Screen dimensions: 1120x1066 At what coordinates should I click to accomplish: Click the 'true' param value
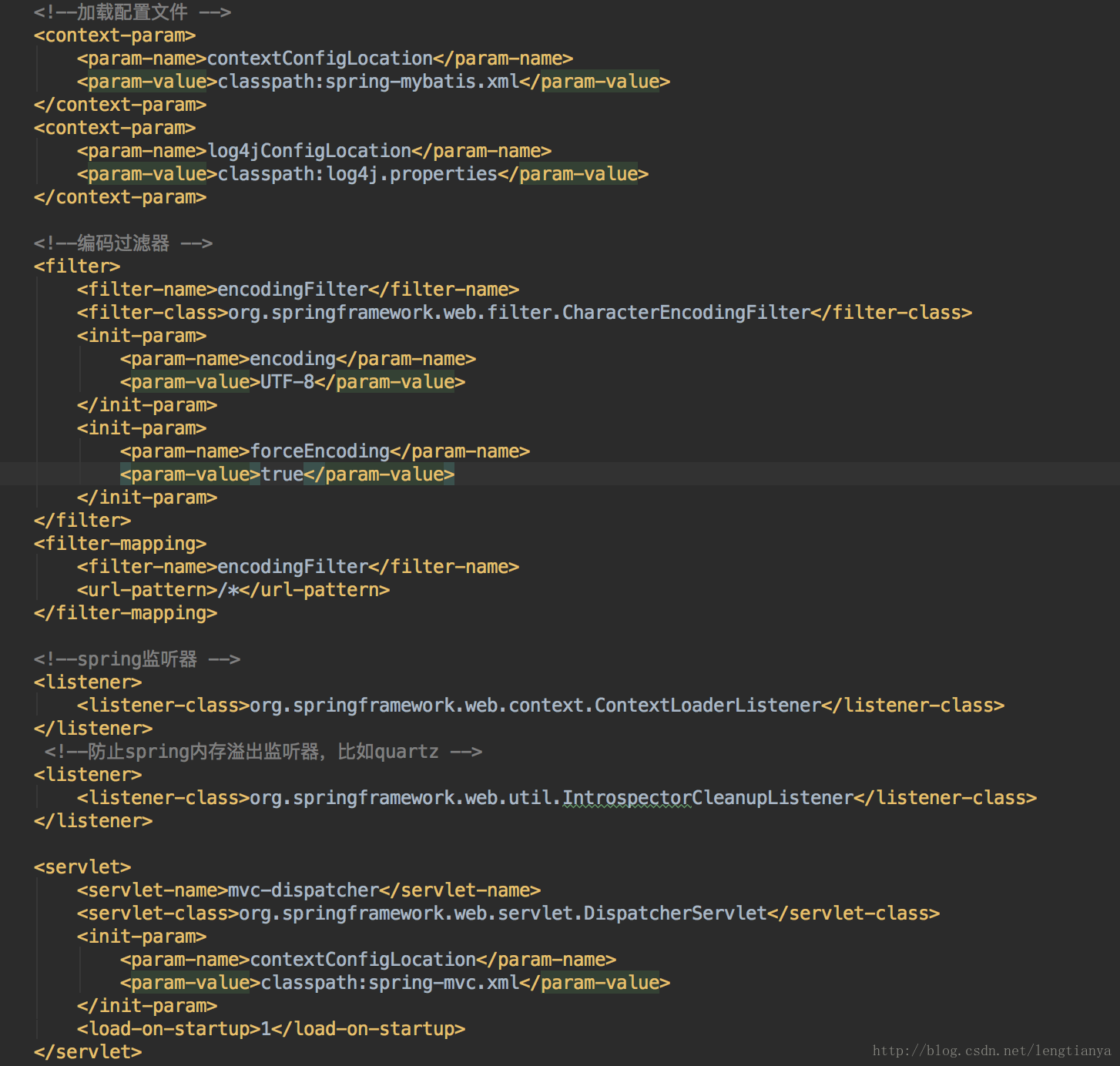[282, 474]
